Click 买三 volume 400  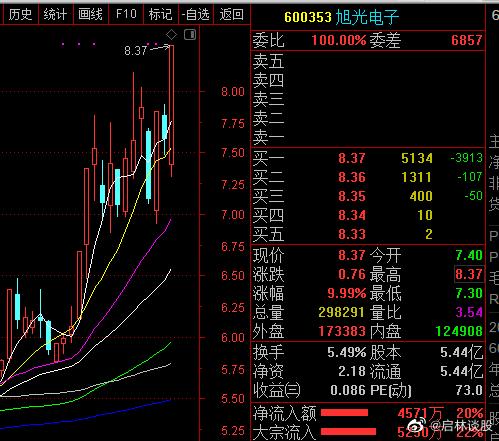(x=421, y=196)
